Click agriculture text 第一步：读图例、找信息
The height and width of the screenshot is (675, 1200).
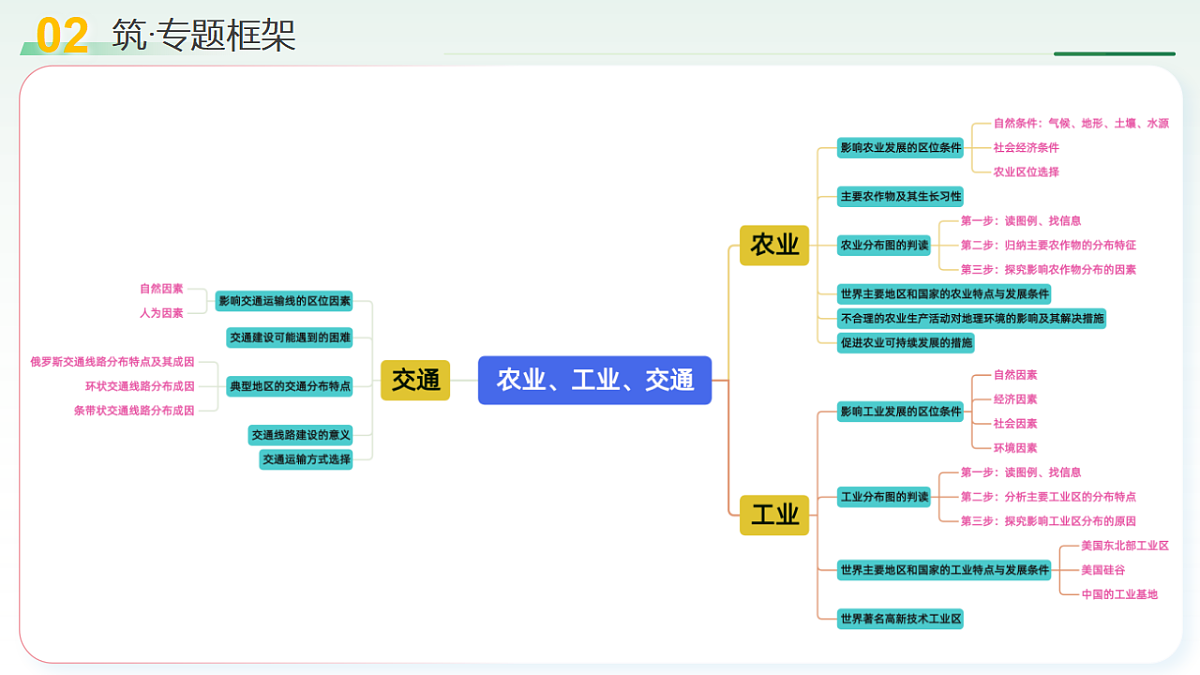click(x=1021, y=221)
